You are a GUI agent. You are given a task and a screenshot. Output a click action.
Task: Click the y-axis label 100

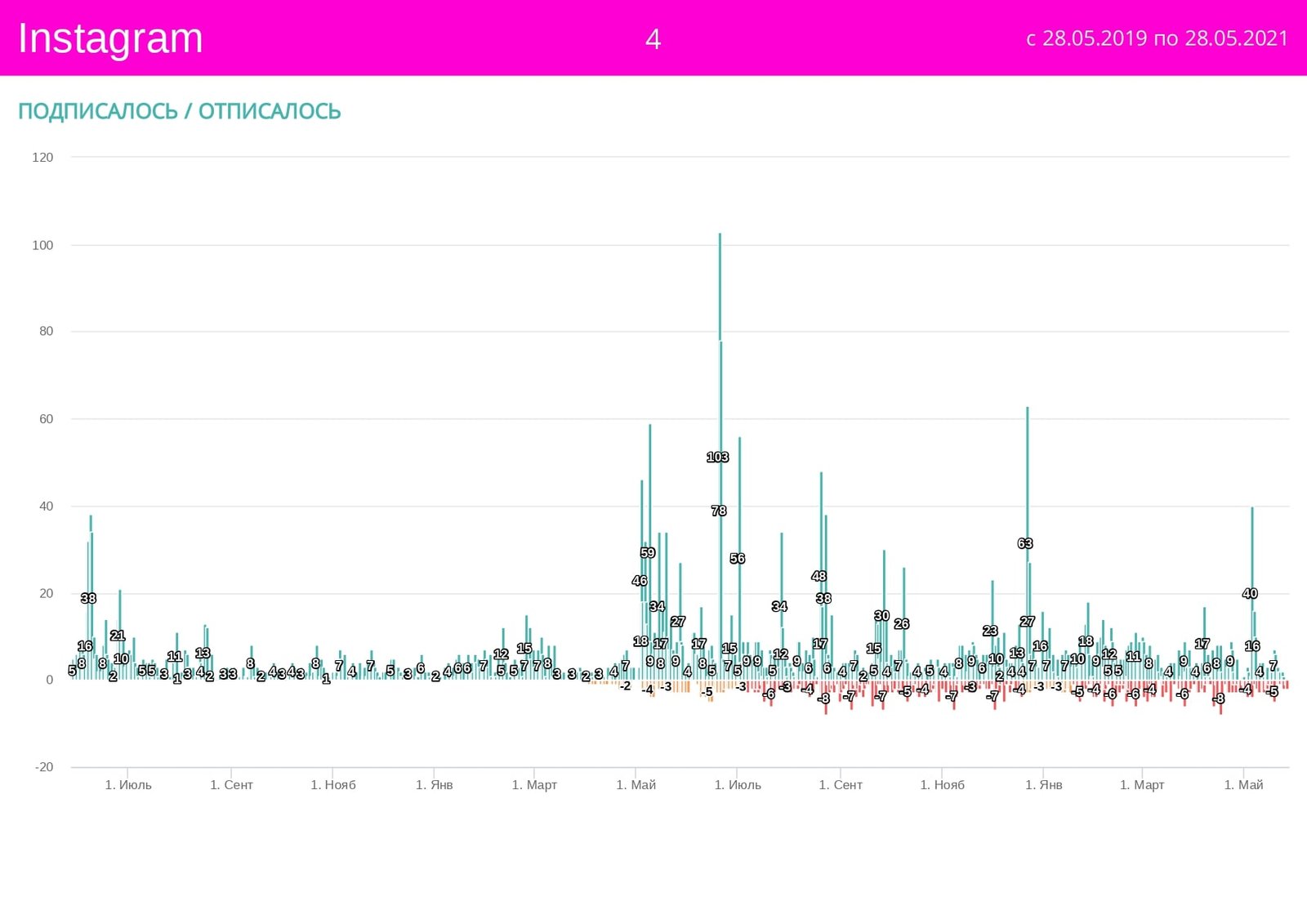tap(42, 245)
